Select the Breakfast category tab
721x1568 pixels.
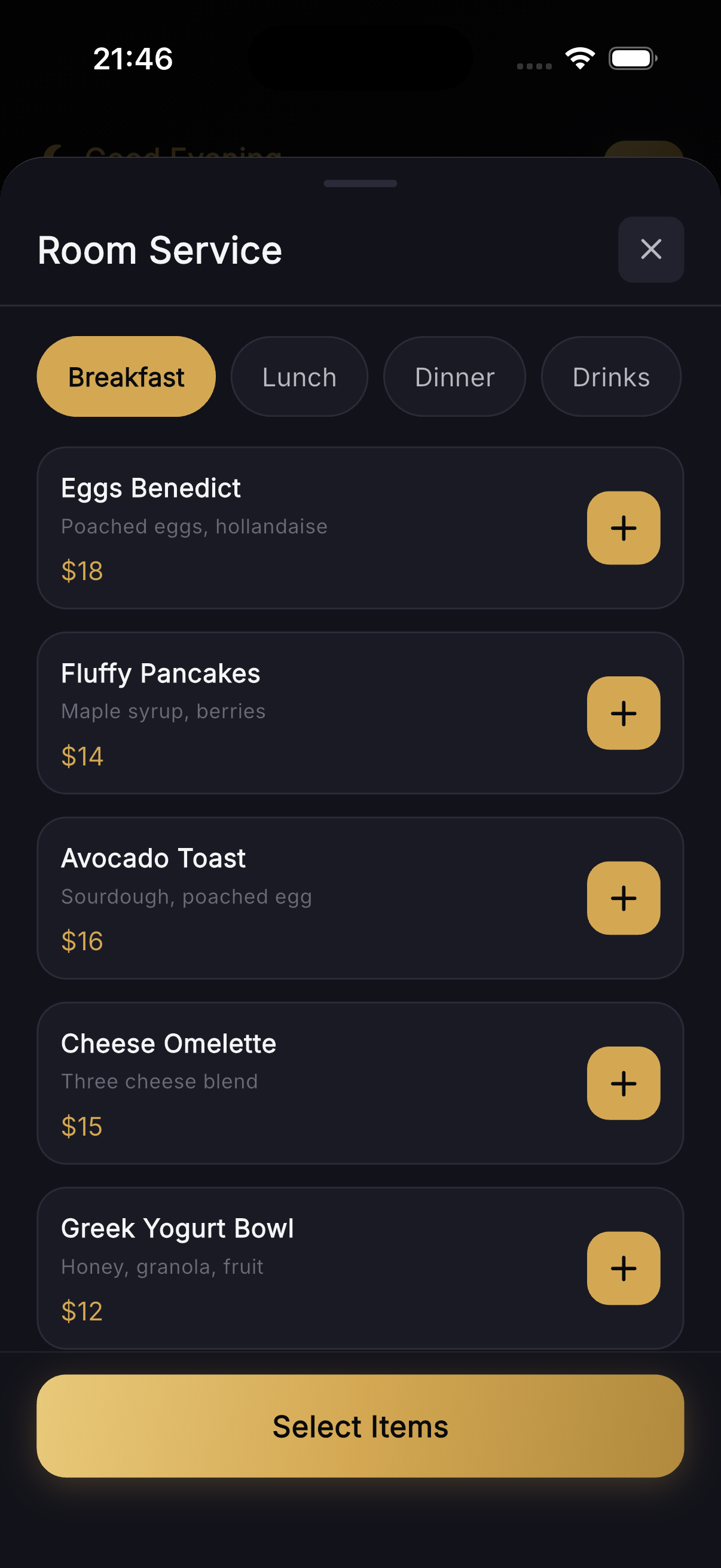click(126, 377)
